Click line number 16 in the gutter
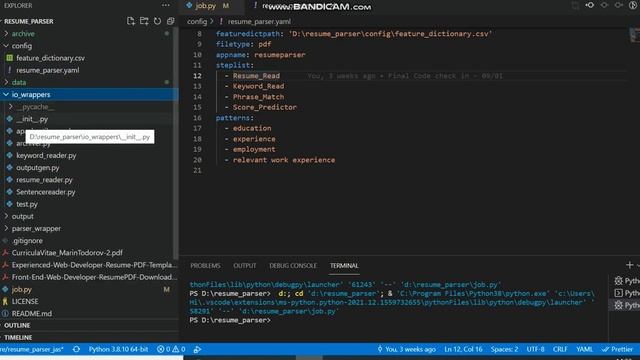 pyautogui.click(x=198, y=118)
